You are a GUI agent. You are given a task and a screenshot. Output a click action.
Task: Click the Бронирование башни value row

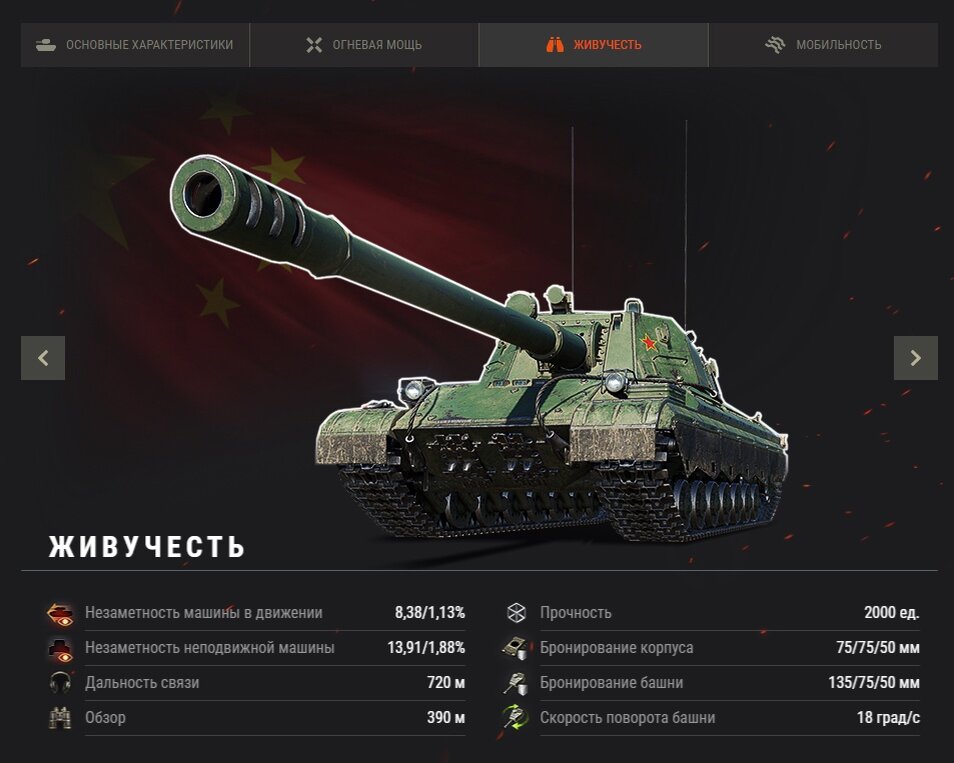pos(711,683)
